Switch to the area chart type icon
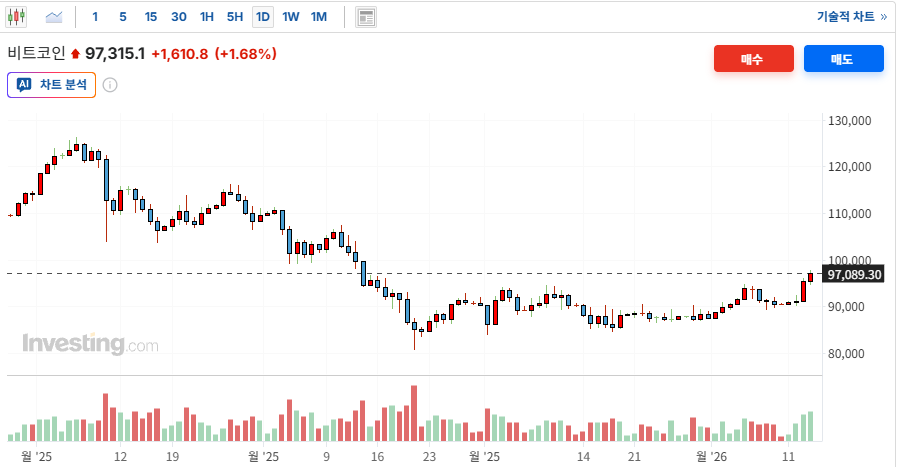Viewport: 900px width, 467px height. click(x=54, y=17)
